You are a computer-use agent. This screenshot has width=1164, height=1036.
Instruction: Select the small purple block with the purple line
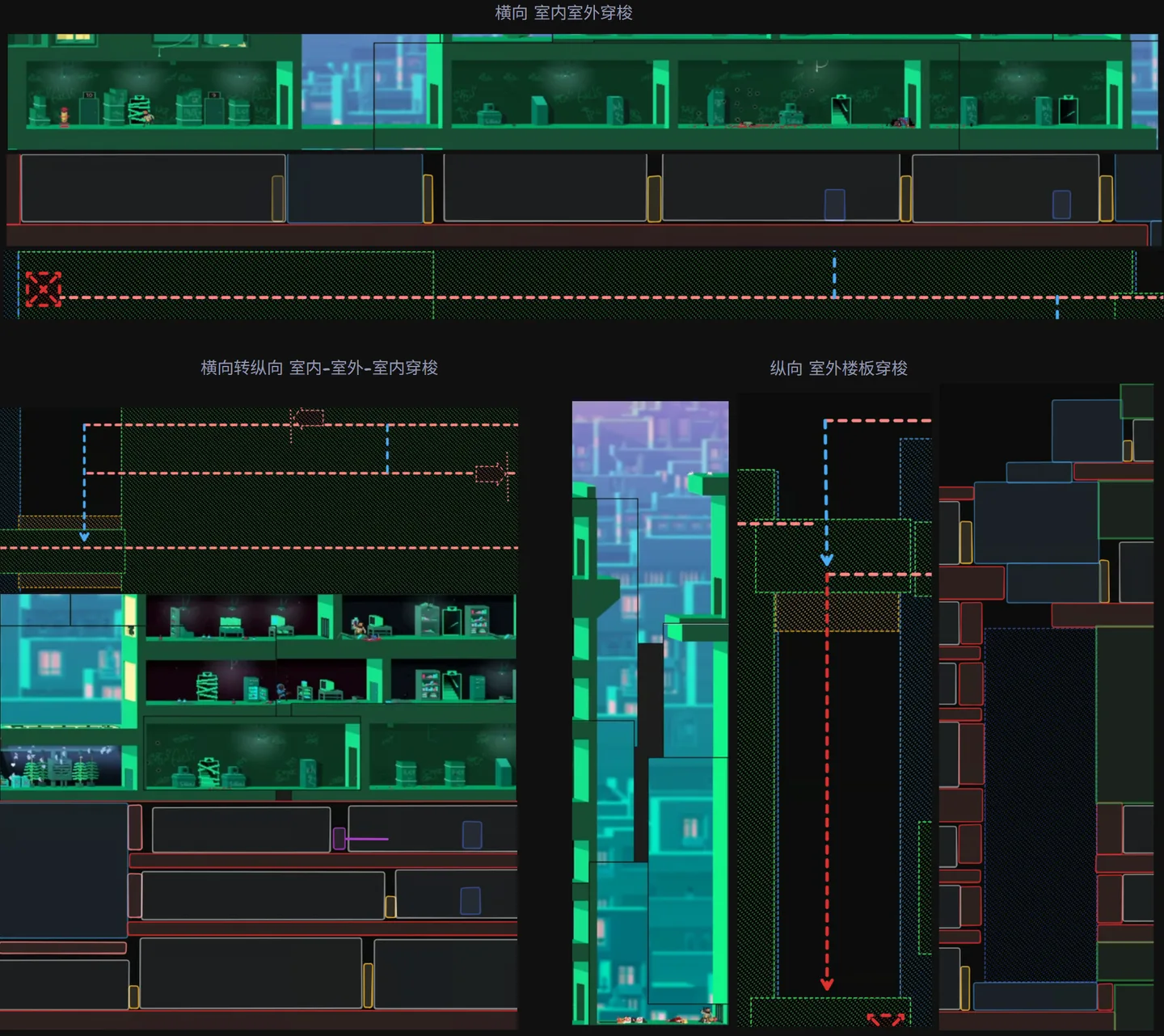coord(339,839)
